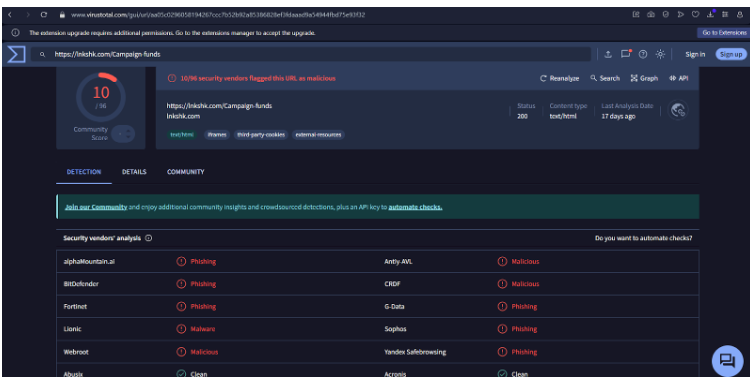The width and height of the screenshot is (750, 383).
Task: Click the alert icon beside the 10/96 flagged message
Action: tap(172, 78)
